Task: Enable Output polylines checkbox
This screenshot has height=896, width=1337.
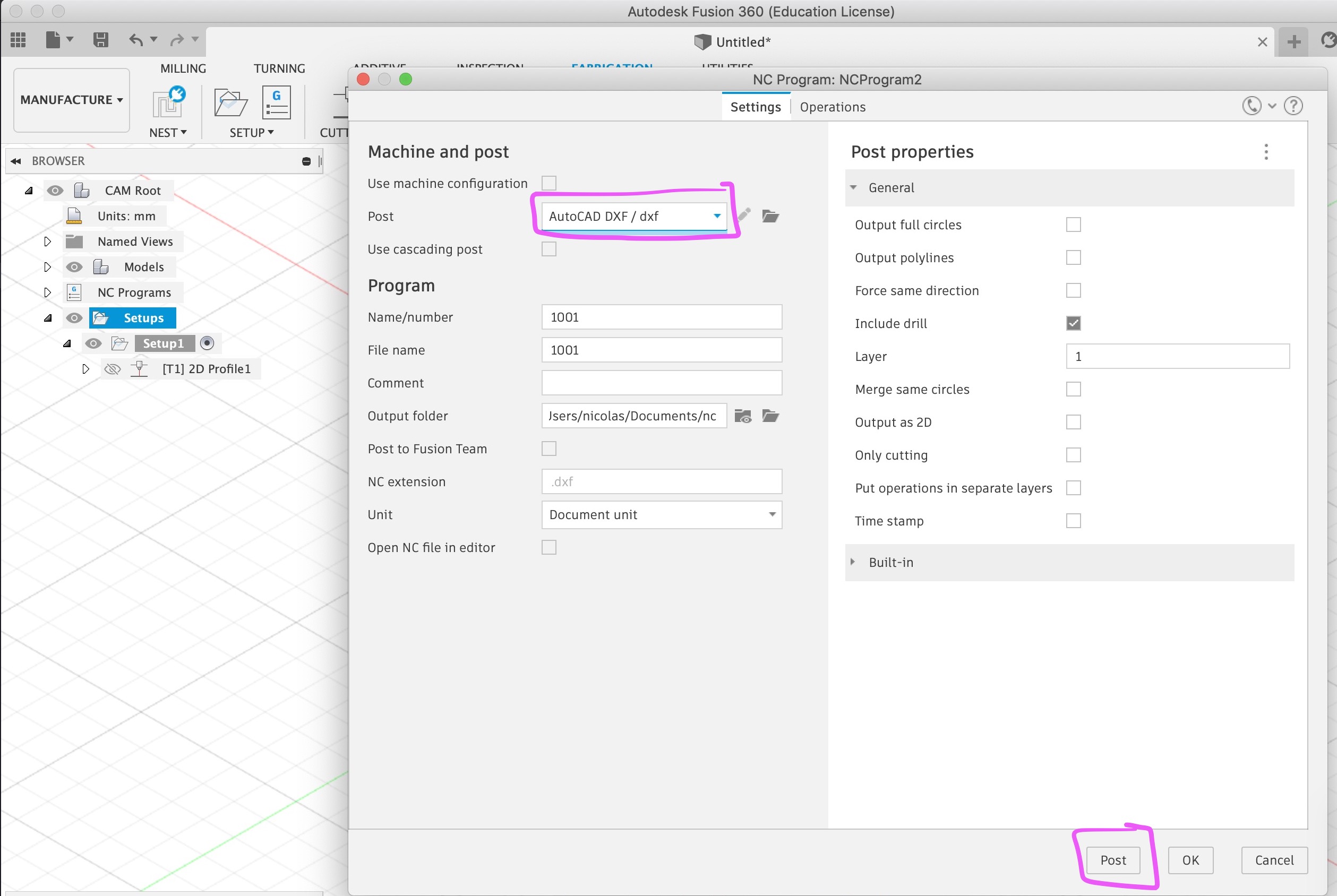Action: (1074, 258)
